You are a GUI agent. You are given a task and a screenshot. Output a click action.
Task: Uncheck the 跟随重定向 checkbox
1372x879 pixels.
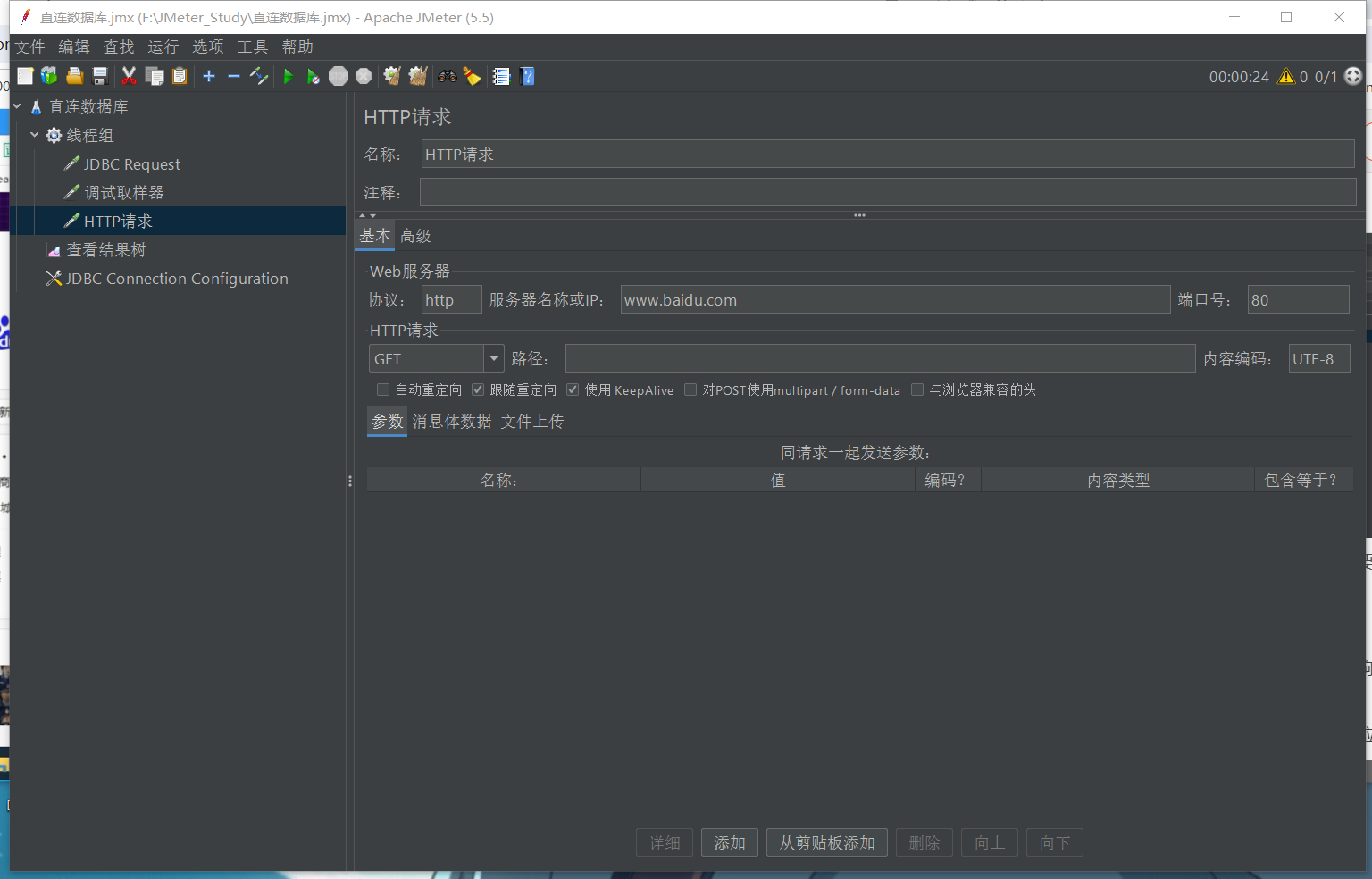(x=478, y=389)
